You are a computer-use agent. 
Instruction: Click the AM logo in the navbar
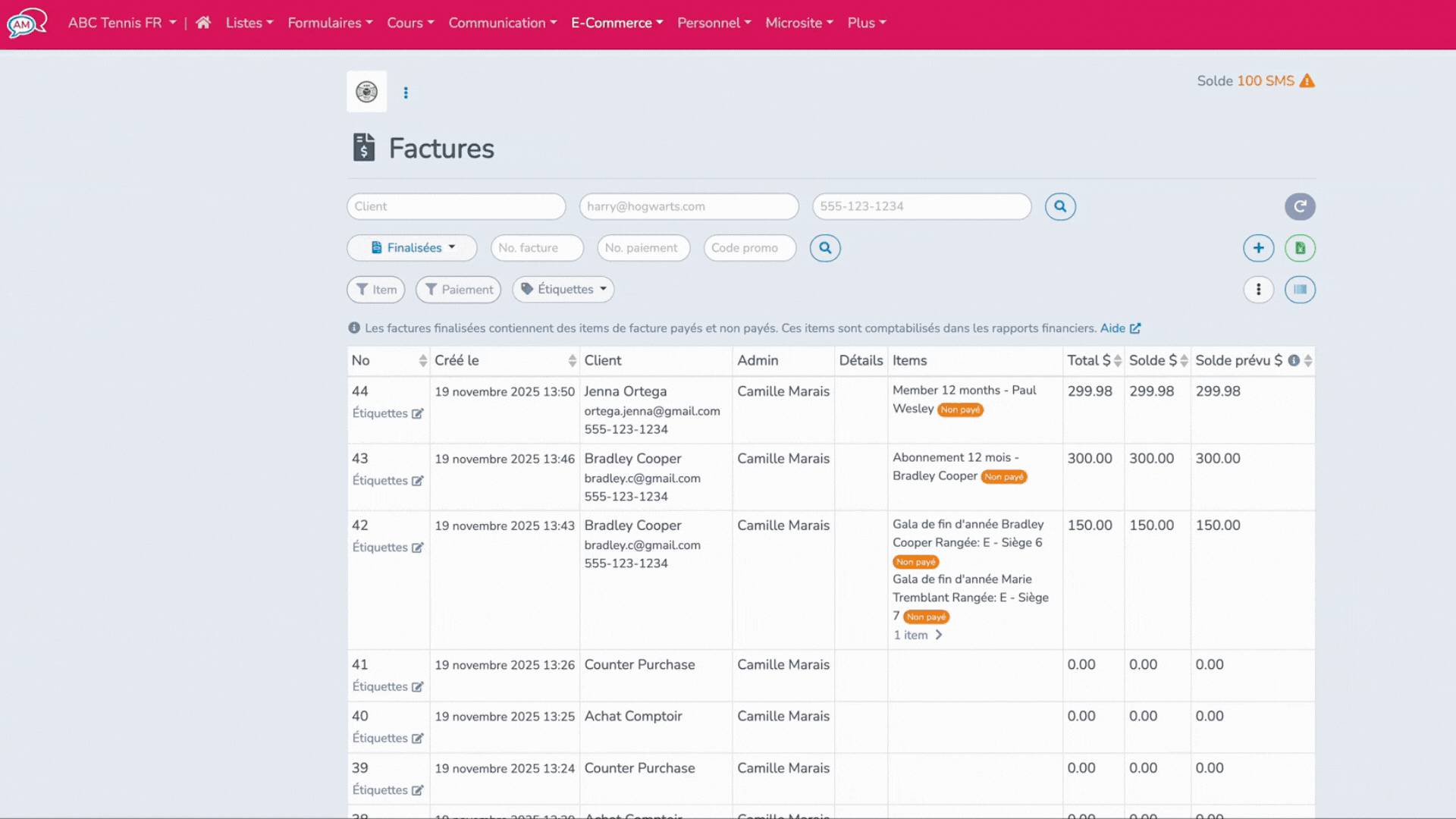click(25, 23)
